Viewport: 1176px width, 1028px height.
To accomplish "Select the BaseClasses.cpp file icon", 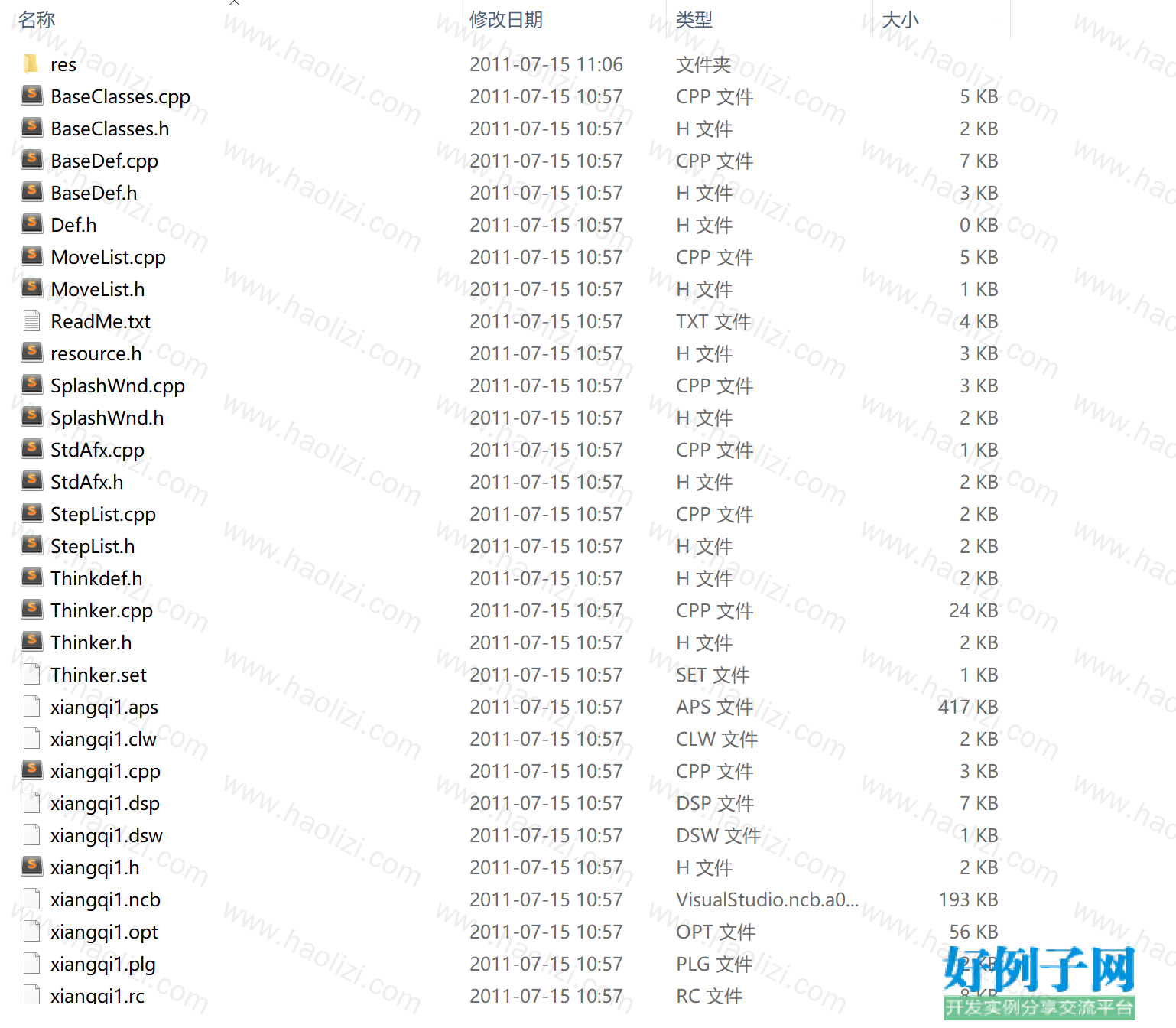I will 32,96.
